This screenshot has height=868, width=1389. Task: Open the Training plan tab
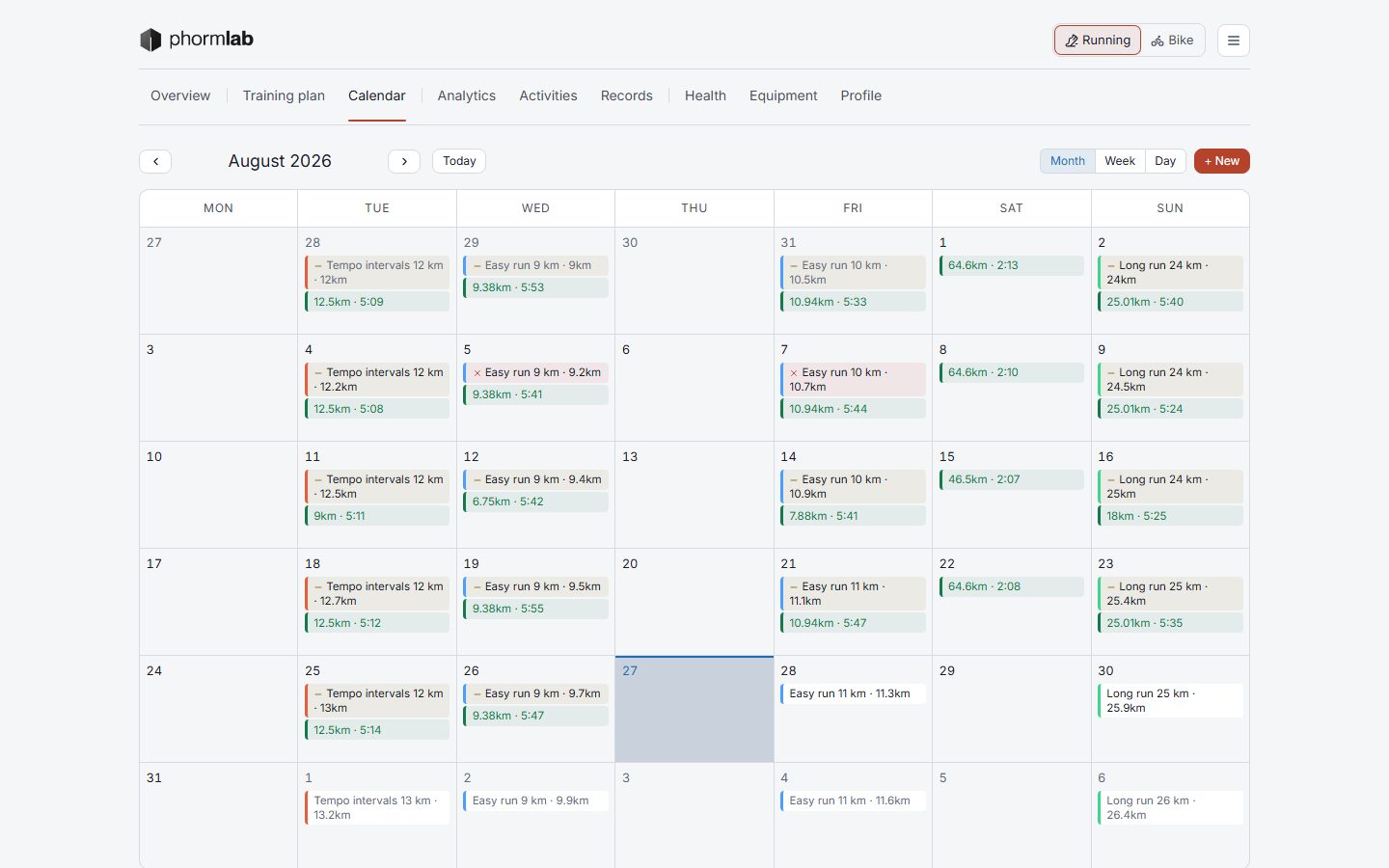pyautogui.click(x=284, y=95)
